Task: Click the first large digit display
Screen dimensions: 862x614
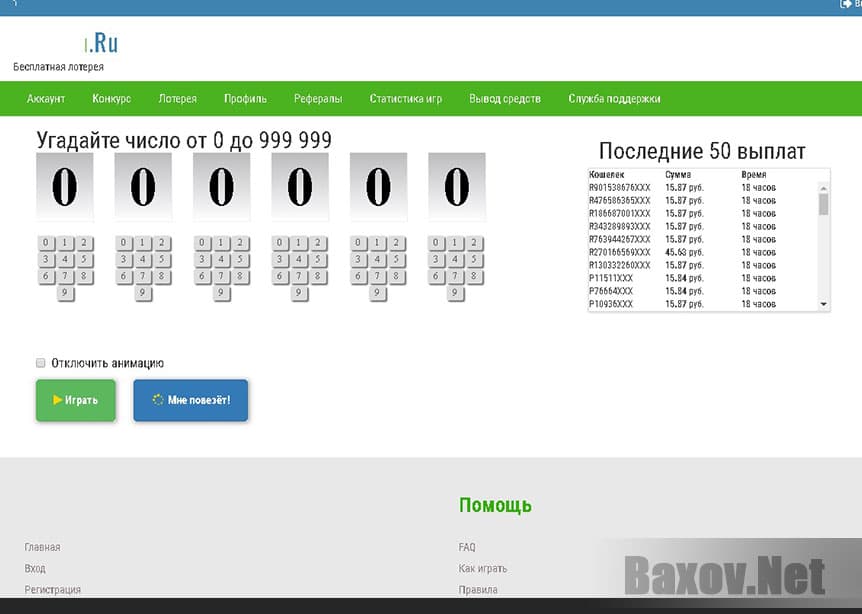Action: pos(65,187)
